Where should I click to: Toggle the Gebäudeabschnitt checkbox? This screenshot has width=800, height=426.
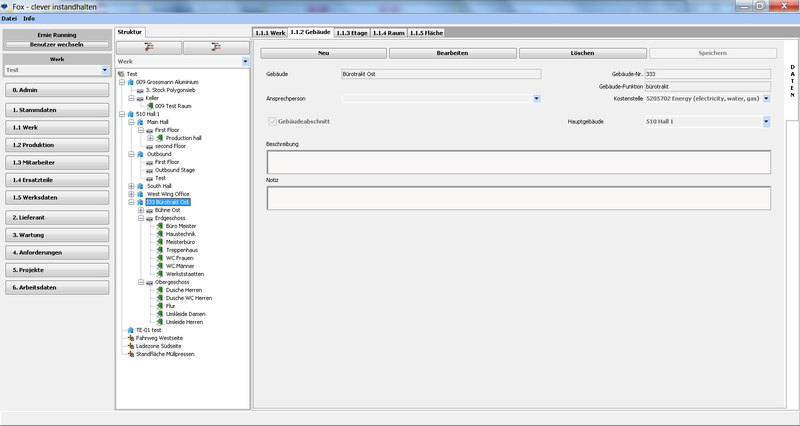272,121
